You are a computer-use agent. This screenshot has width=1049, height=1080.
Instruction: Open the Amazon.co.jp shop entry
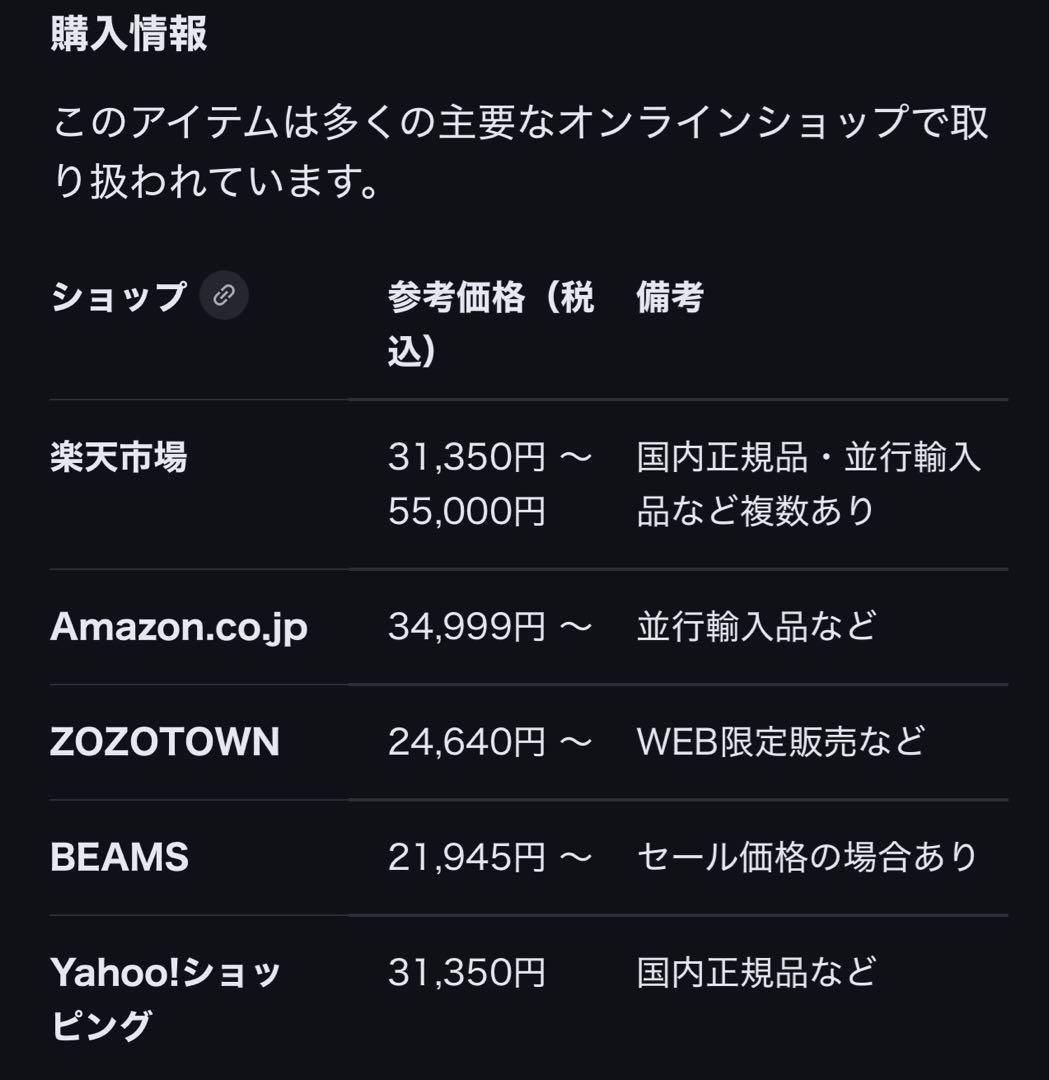click(x=178, y=627)
